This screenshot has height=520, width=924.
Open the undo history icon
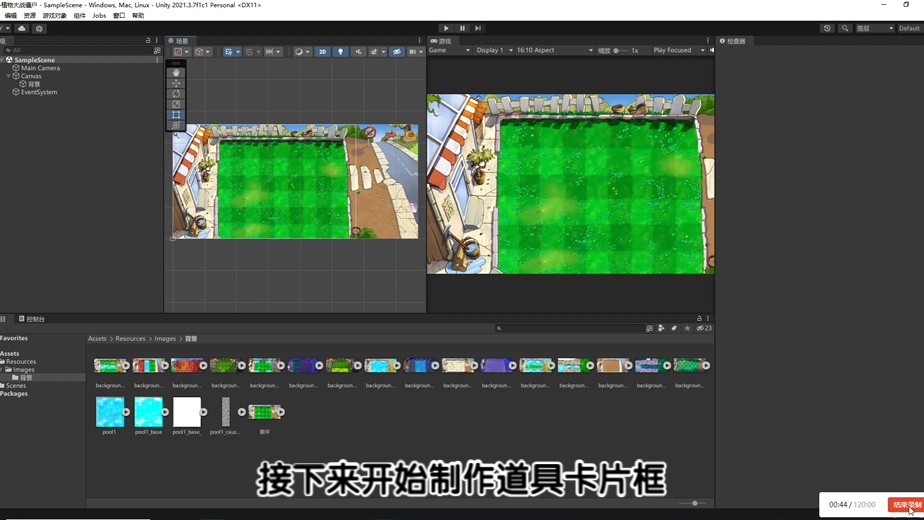point(827,28)
